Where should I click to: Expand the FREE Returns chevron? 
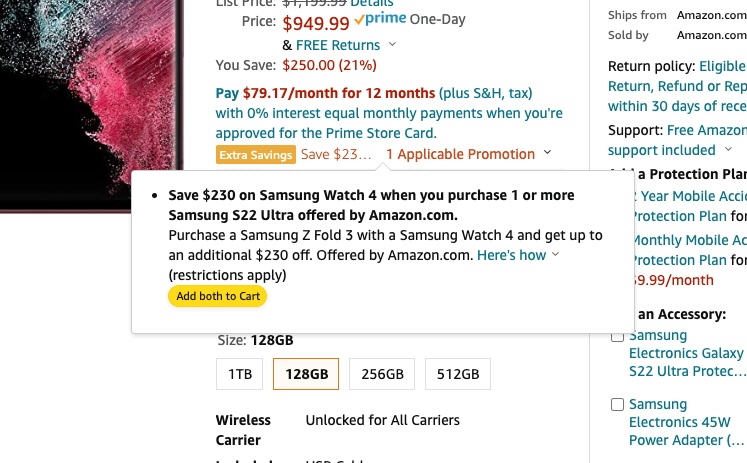point(392,45)
